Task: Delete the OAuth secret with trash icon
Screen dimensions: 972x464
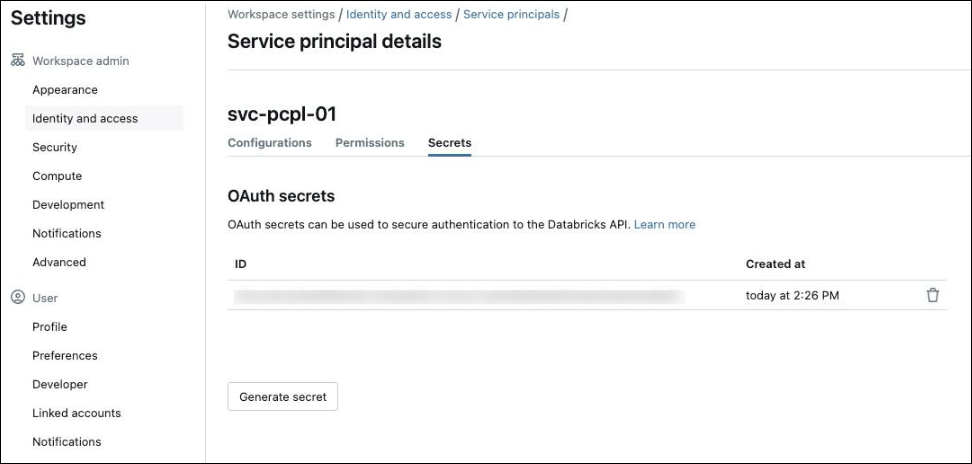Action: 932,295
